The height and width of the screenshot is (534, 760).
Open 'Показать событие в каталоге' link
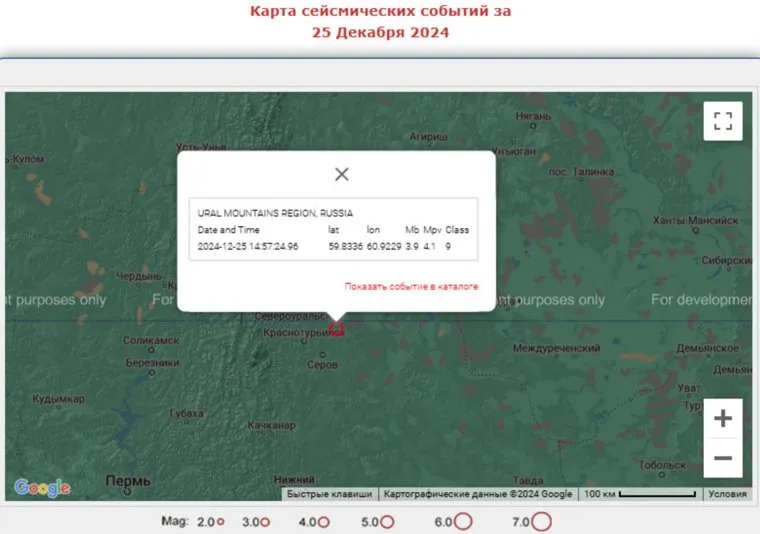coord(411,286)
